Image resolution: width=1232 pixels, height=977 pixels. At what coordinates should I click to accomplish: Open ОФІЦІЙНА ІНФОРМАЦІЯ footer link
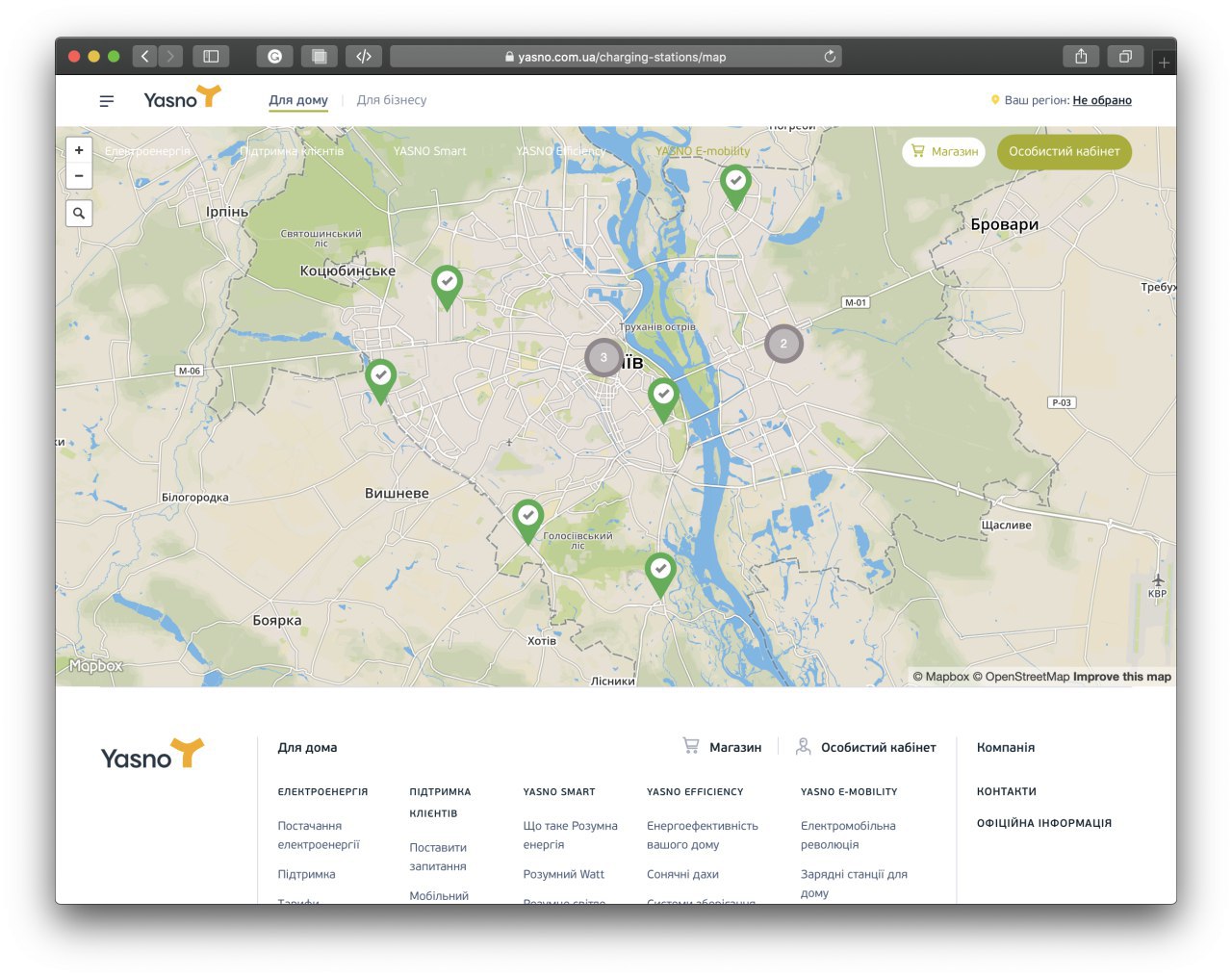point(1044,823)
